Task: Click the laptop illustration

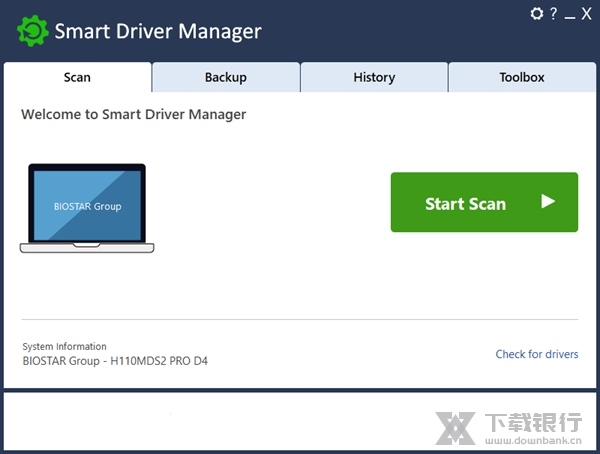Action: [x=87, y=208]
